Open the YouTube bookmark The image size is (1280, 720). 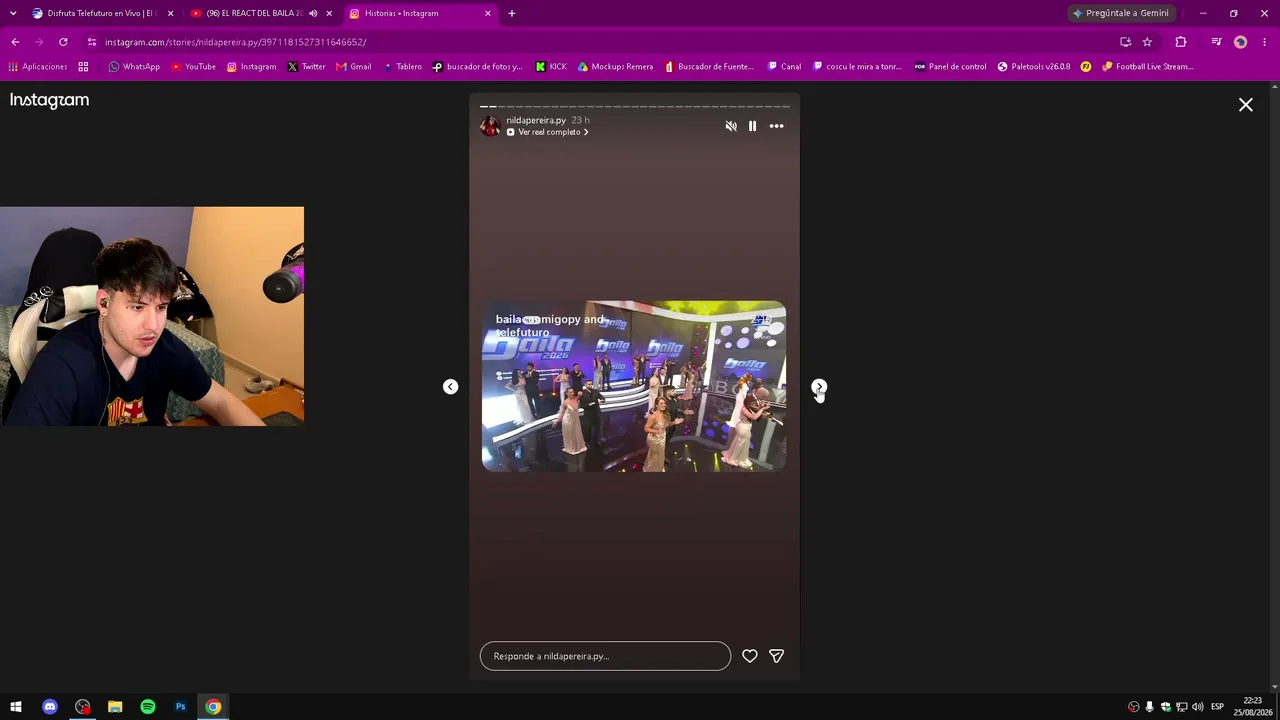tap(193, 67)
